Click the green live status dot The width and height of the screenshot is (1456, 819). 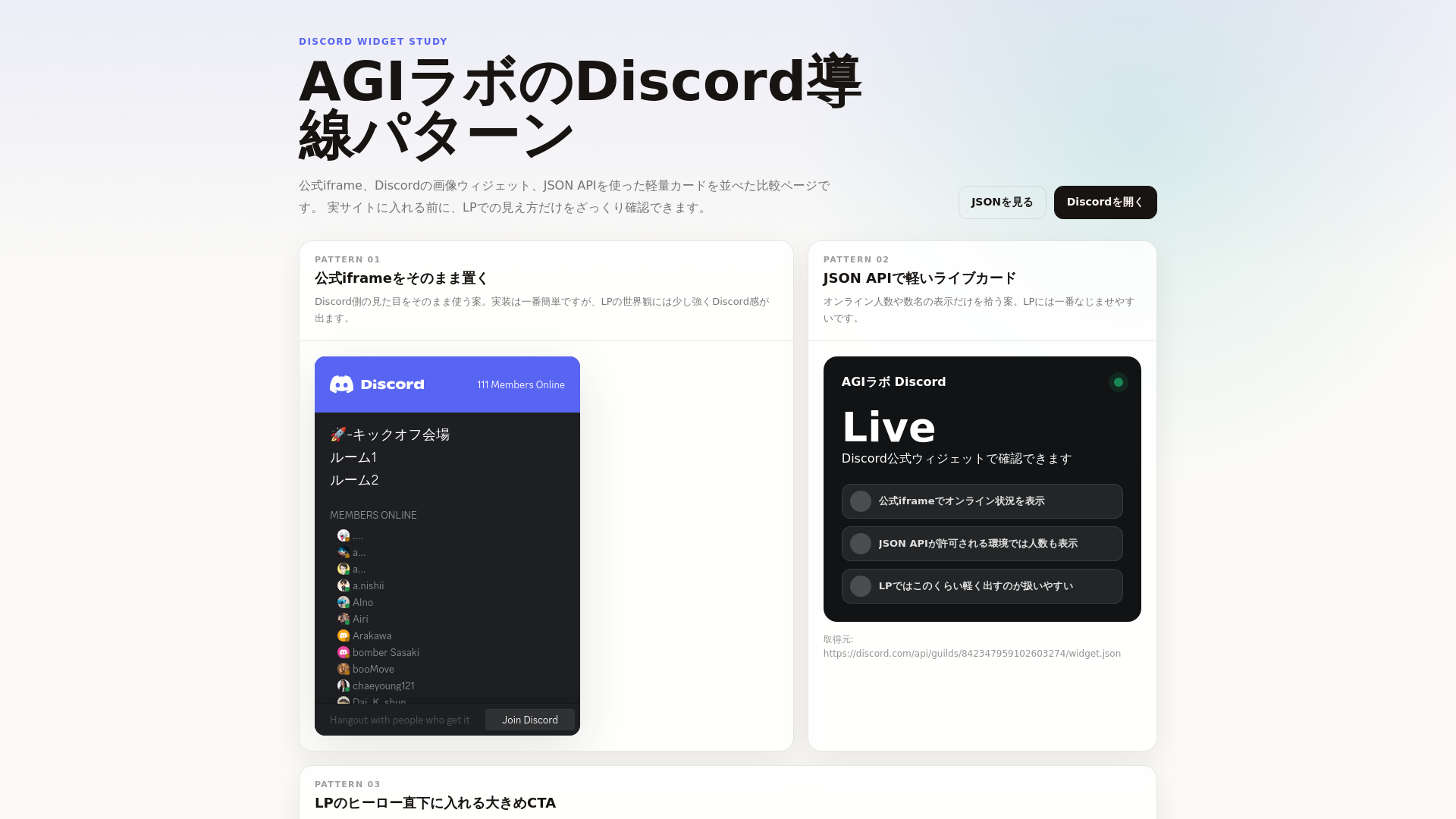point(1118,382)
